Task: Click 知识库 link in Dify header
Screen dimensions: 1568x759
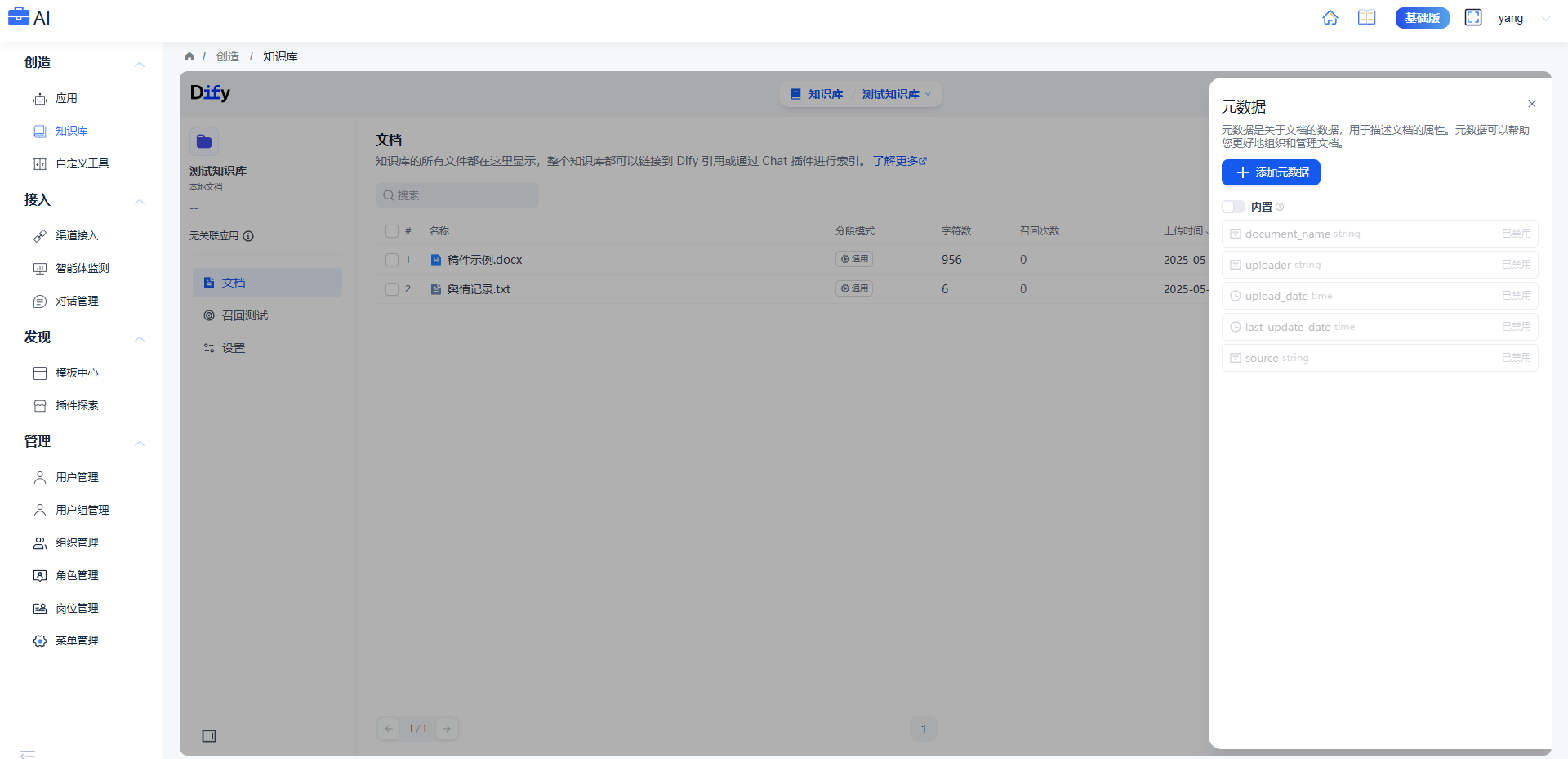Action: pyautogui.click(x=817, y=94)
